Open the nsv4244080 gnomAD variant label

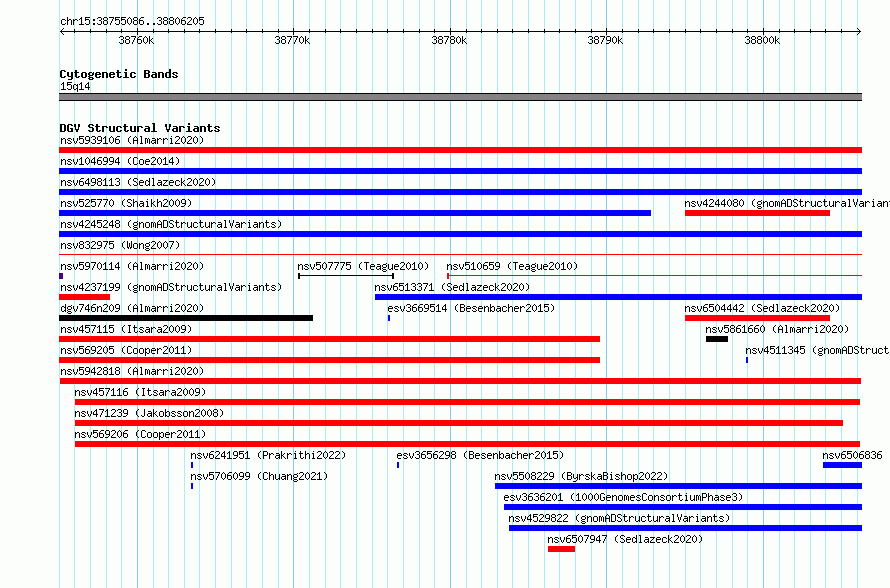787,203
